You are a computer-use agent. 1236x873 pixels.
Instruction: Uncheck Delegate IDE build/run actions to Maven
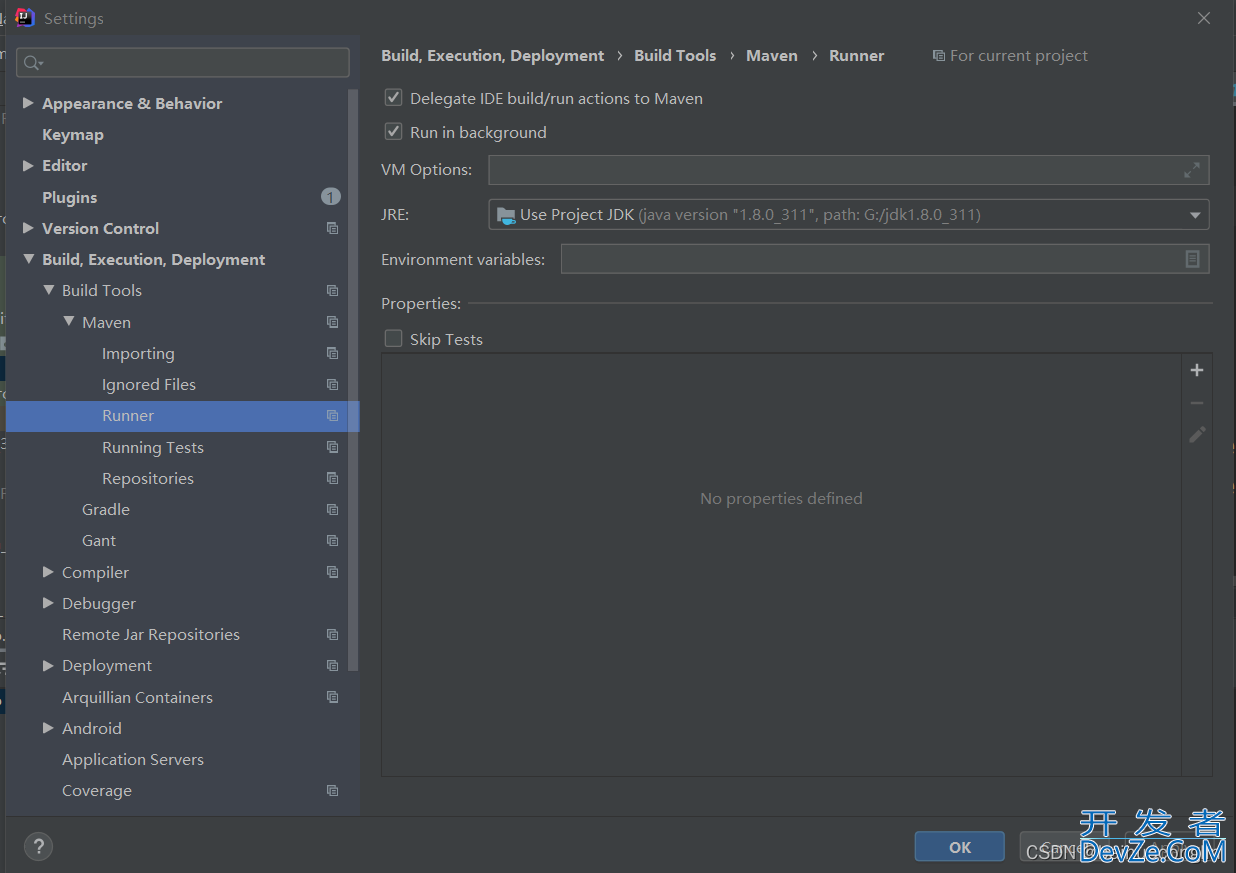(x=394, y=98)
